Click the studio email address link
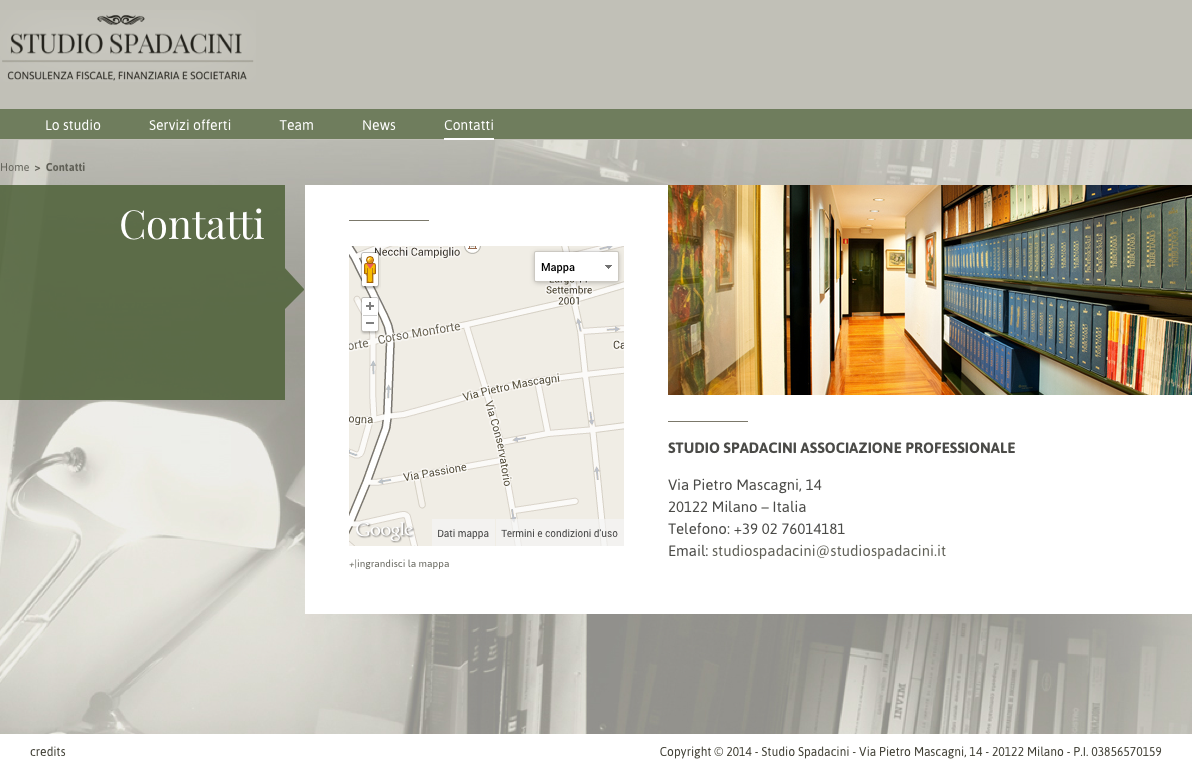Screen dimensions: 1192x769 (x=829, y=551)
